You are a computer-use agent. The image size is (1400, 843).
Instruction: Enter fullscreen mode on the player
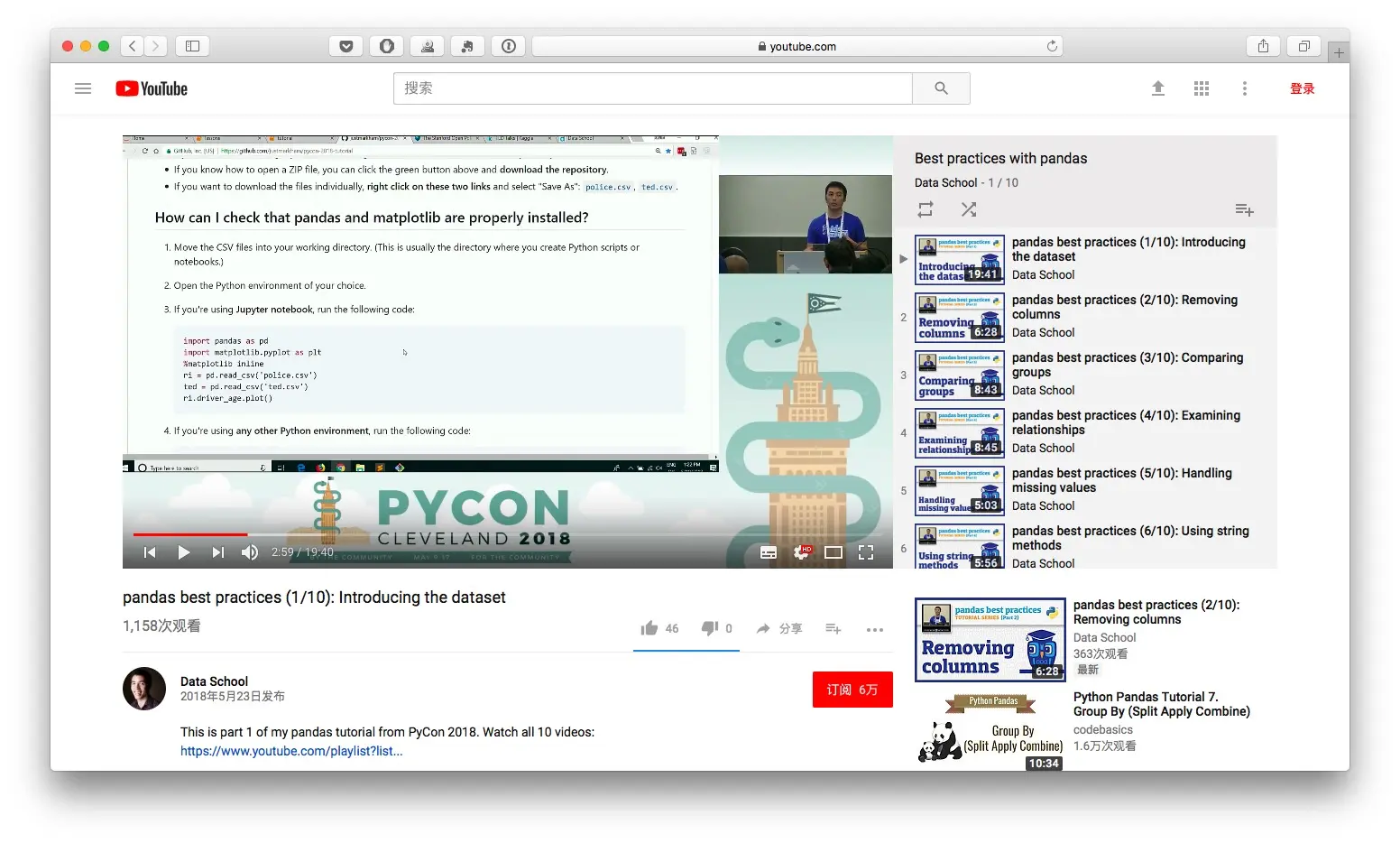coord(866,552)
